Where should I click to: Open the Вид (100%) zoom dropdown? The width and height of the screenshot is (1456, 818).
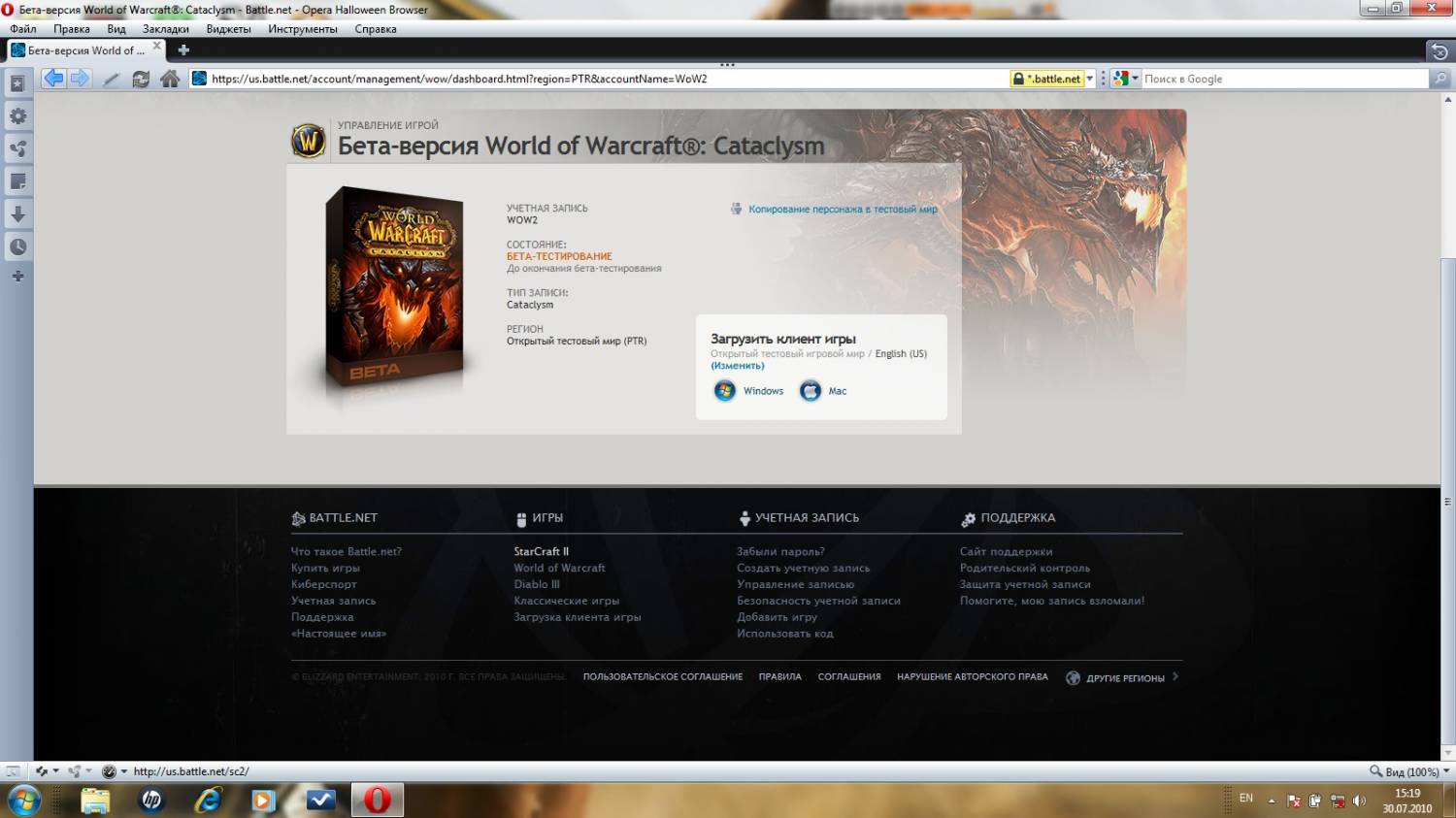click(x=1409, y=771)
